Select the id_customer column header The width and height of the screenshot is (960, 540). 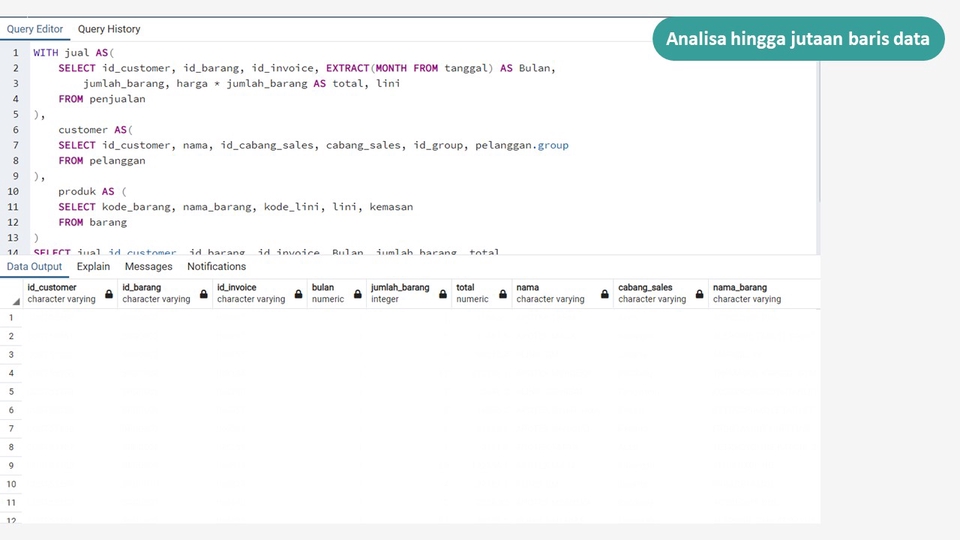(70, 293)
